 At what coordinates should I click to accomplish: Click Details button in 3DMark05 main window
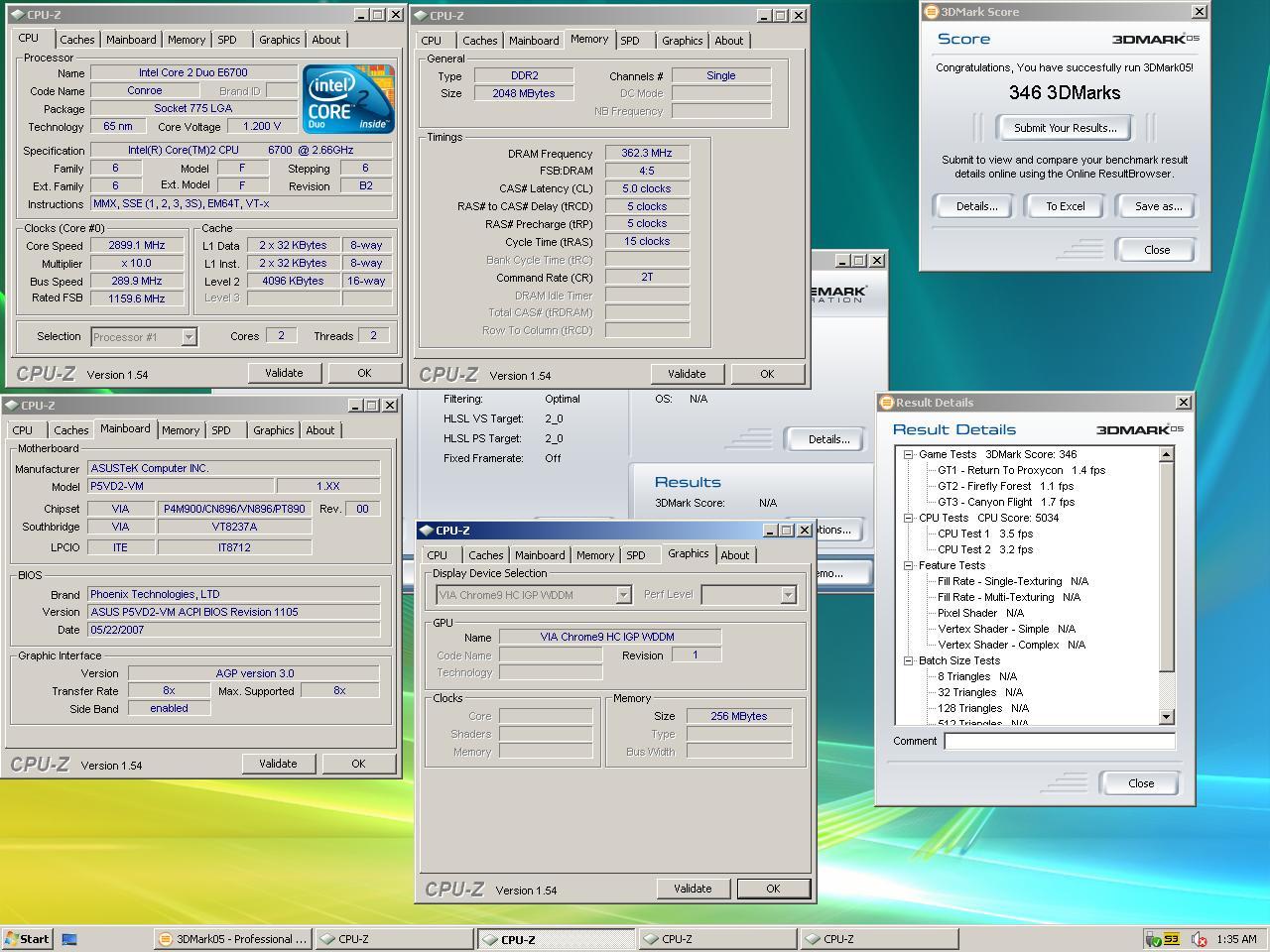coord(828,439)
